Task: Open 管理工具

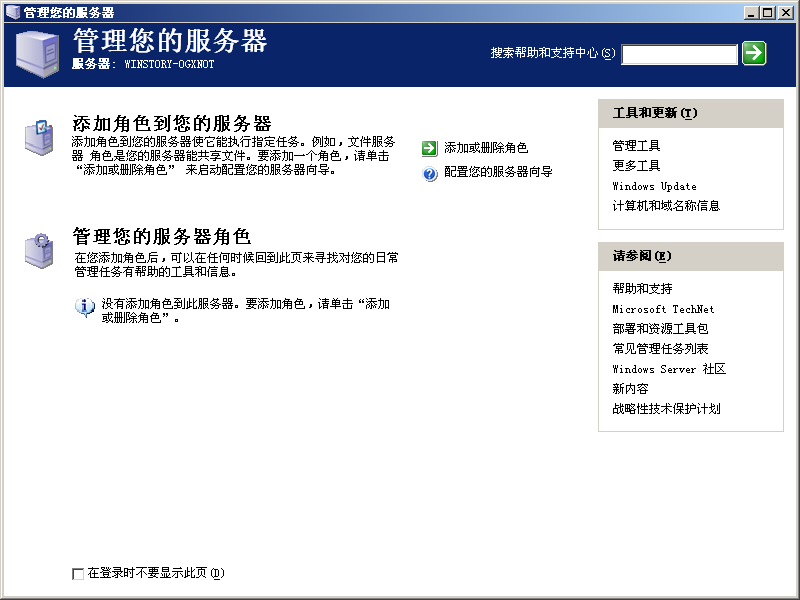Action: click(x=639, y=144)
